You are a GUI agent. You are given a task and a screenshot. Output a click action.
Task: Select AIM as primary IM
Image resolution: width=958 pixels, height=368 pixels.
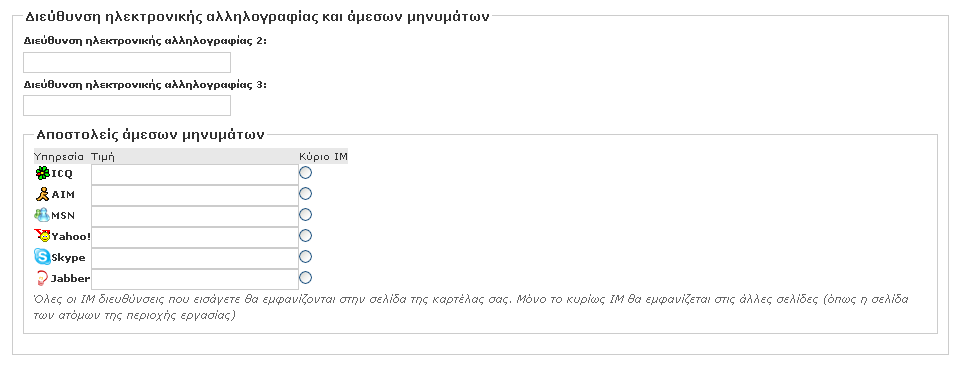(305, 194)
